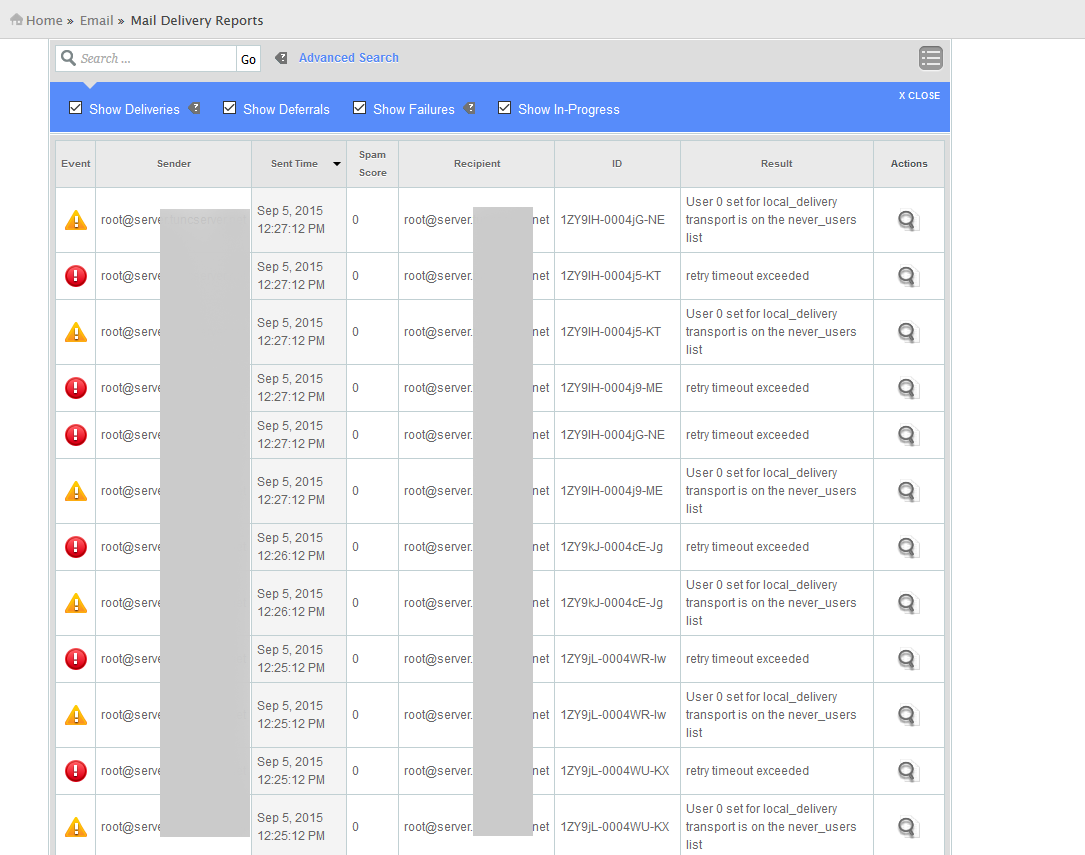The height and width of the screenshot is (855, 1085).
Task: Go to Email in the breadcrumb
Action: (x=96, y=20)
